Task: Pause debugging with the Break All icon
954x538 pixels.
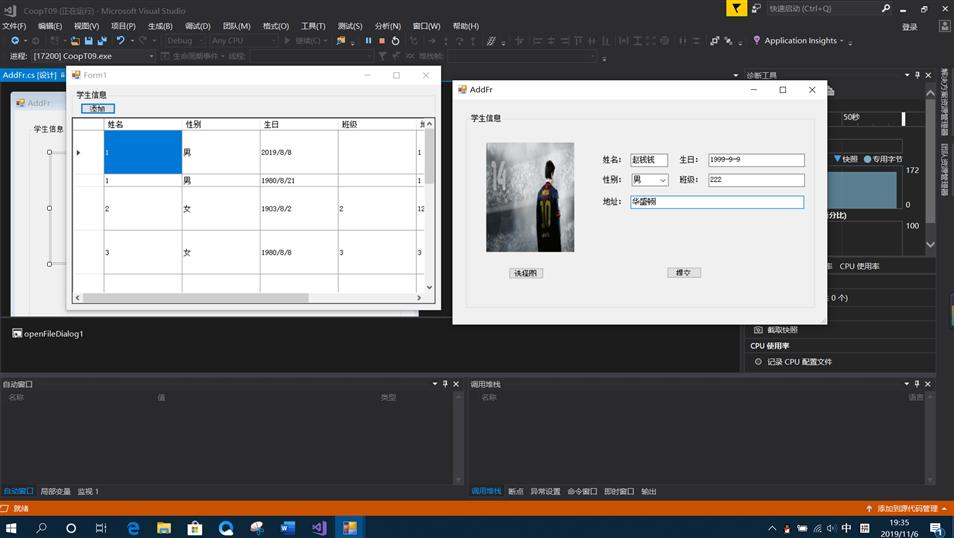Action: 368,41
